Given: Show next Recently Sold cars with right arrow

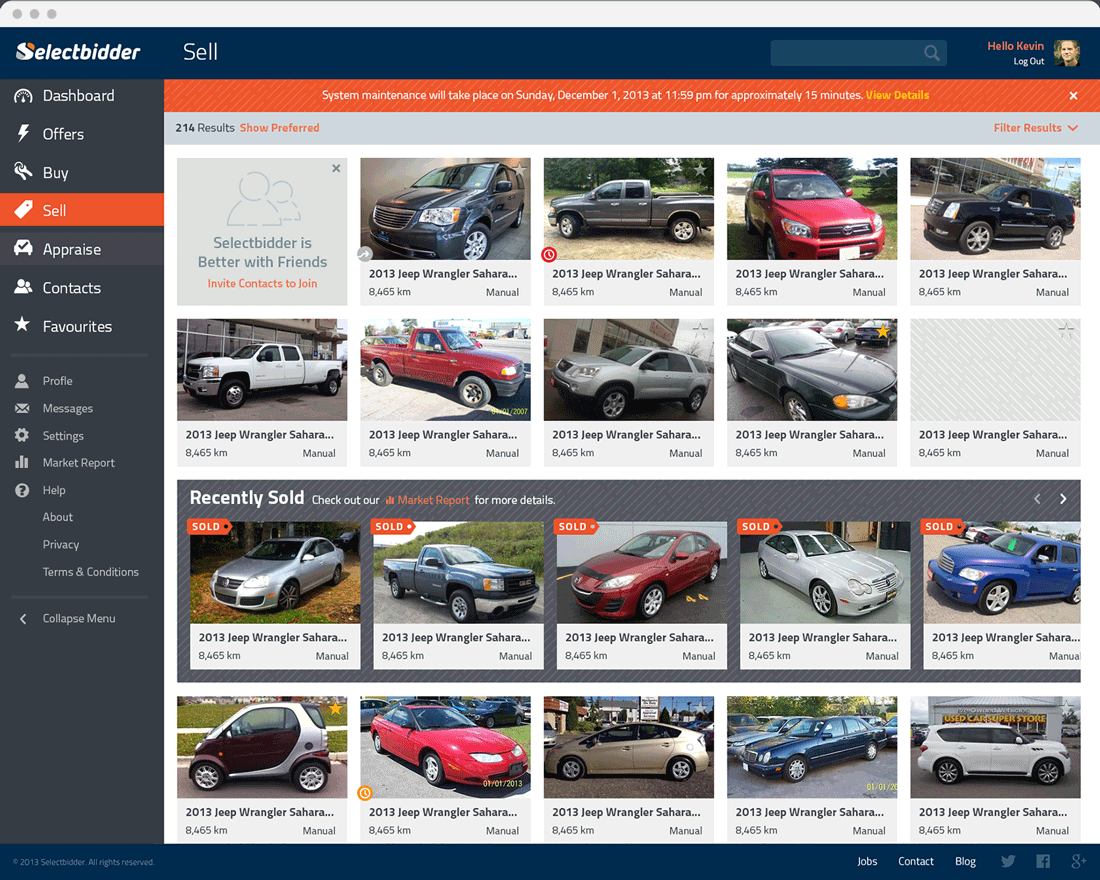Looking at the screenshot, I should tap(1063, 498).
